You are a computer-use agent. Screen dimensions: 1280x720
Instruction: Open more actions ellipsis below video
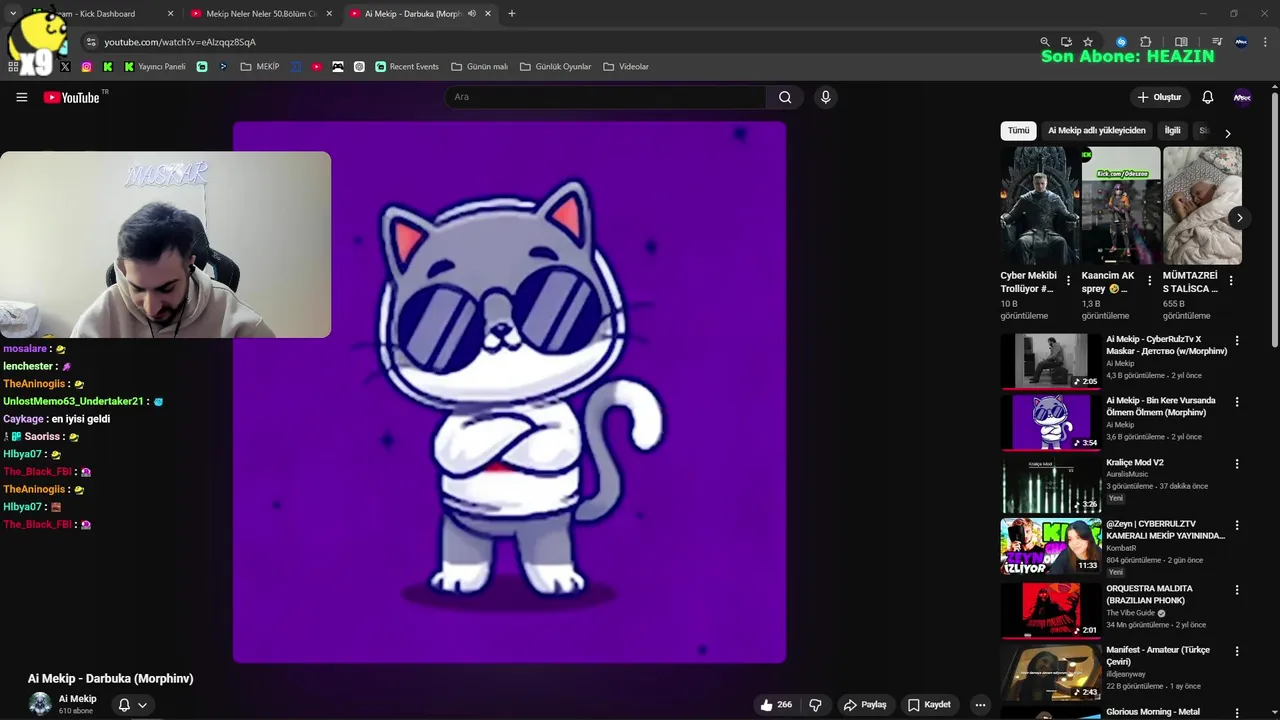pyautogui.click(x=980, y=704)
